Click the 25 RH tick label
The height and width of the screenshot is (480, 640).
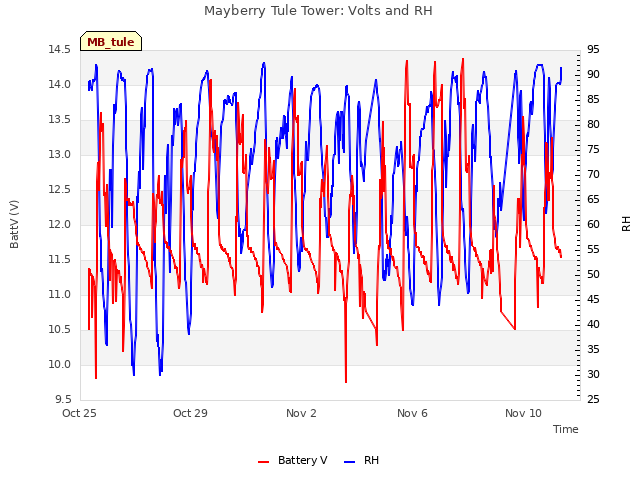click(593, 400)
